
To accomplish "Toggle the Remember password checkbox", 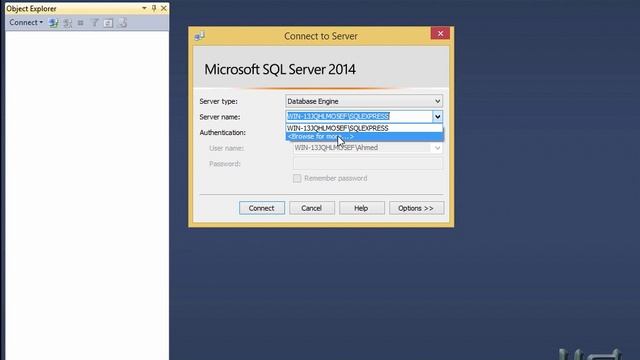I will 297,178.
